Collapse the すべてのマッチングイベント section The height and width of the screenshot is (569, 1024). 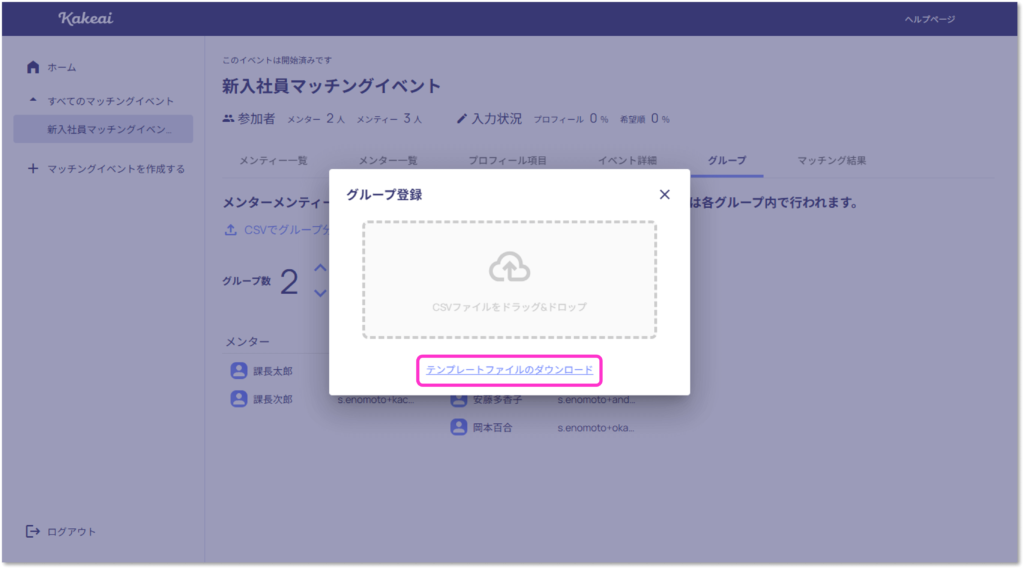(x=33, y=101)
